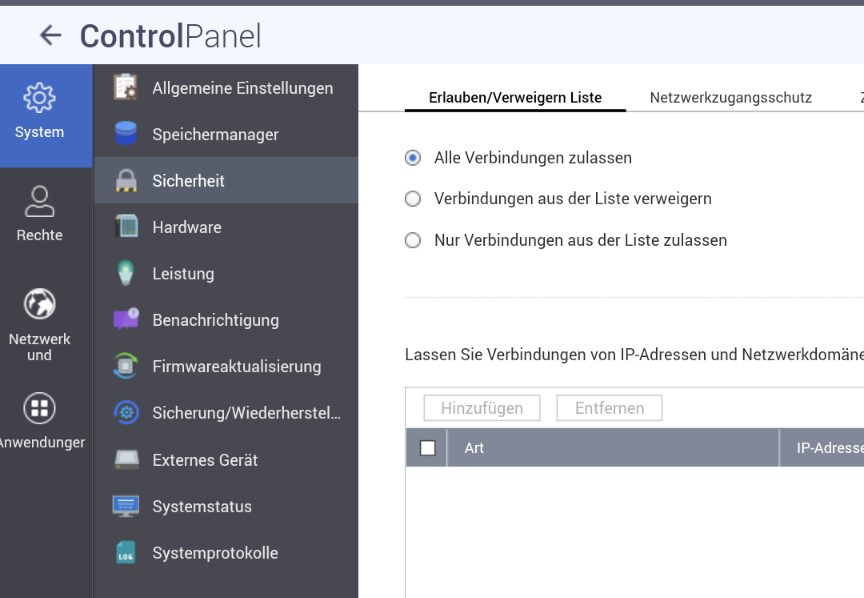This screenshot has width=864, height=598.
Task: Click the Sicherheit padlock icon
Action: pos(126,180)
